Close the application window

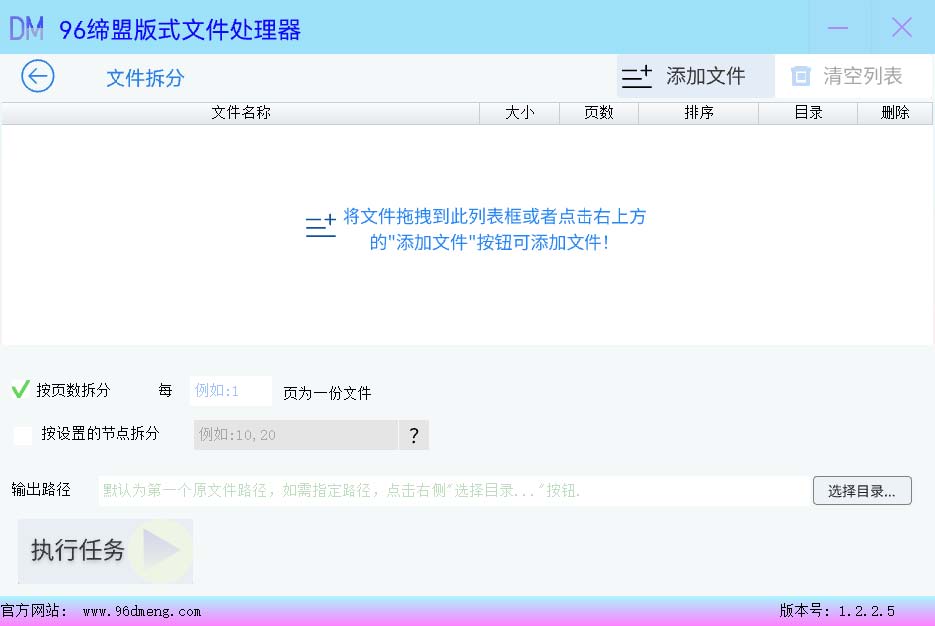pyautogui.click(x=902, y=27)
